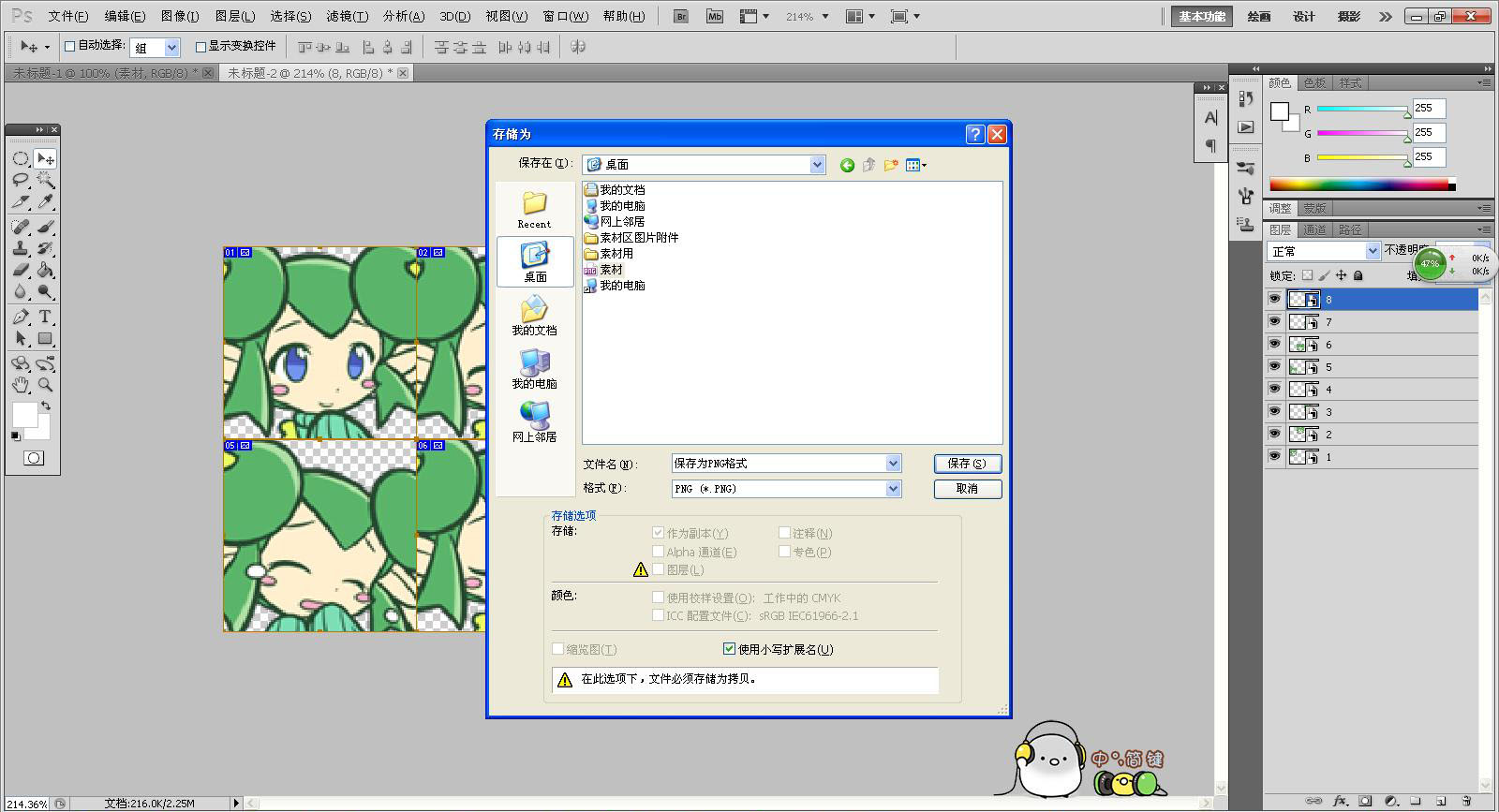Choose the Zoom magnifier tool
Screen dimensions: 1499x812
point(45,385)
